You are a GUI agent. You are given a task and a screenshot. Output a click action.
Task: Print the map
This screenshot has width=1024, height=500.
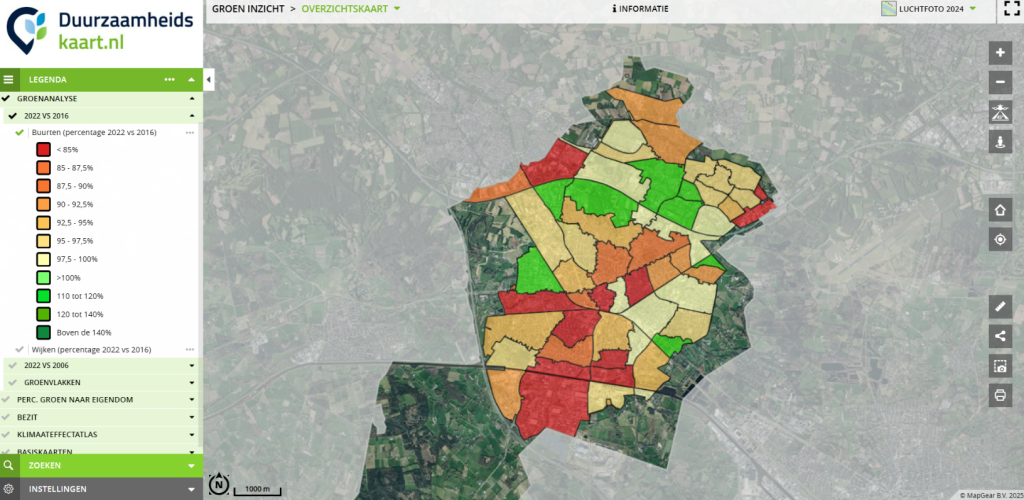(999, 395)
